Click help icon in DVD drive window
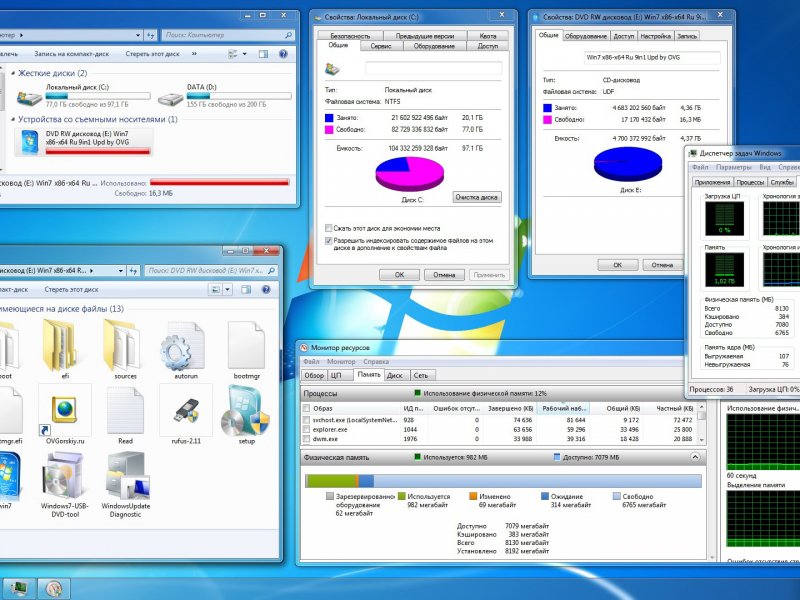Screen dimensions: 800x600 pyautogui.click(x=266, y=289)
